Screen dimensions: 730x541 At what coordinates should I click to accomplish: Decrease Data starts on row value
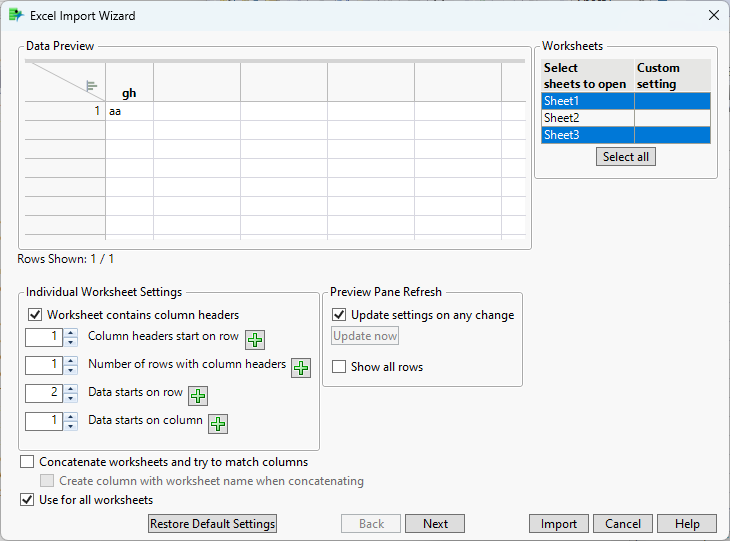click(71, 398)
